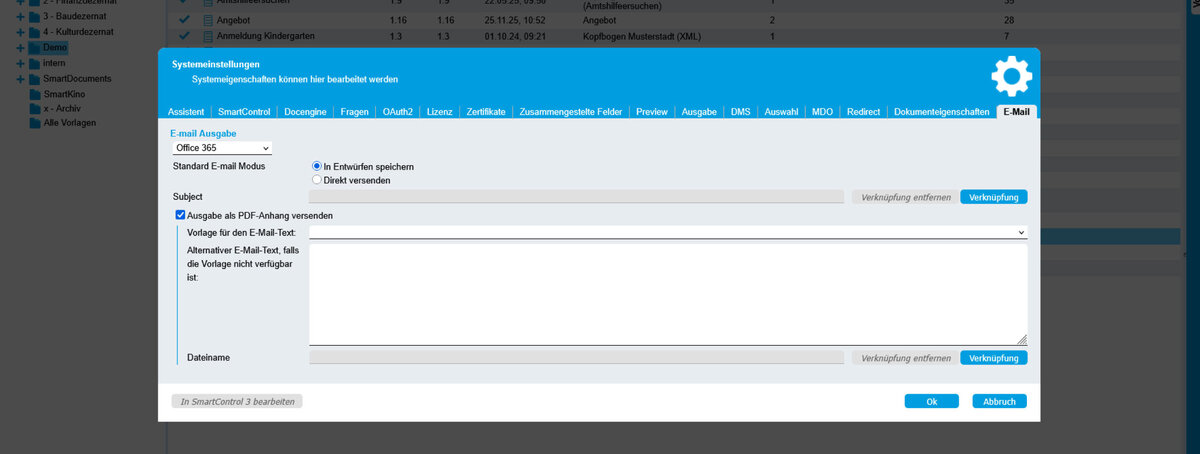
Task: Click the Abbruch button to cancel
Action: [998, 401]
